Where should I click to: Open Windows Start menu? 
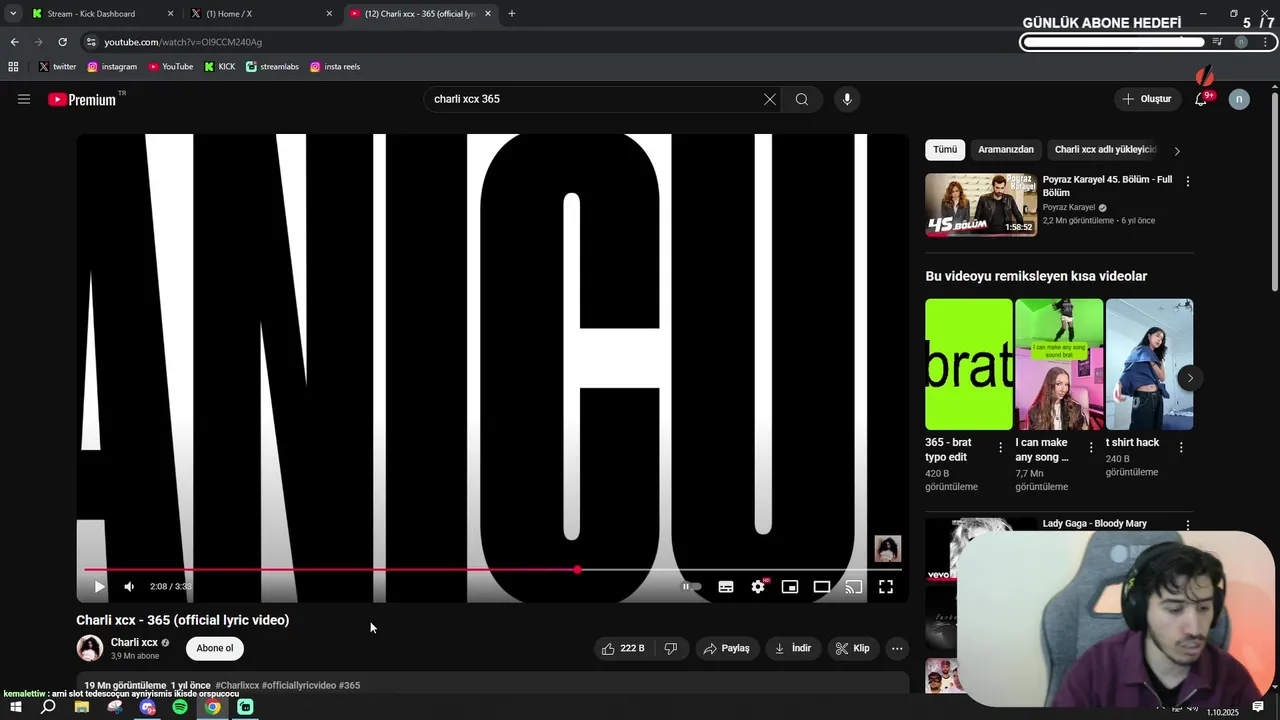(15, 708)
